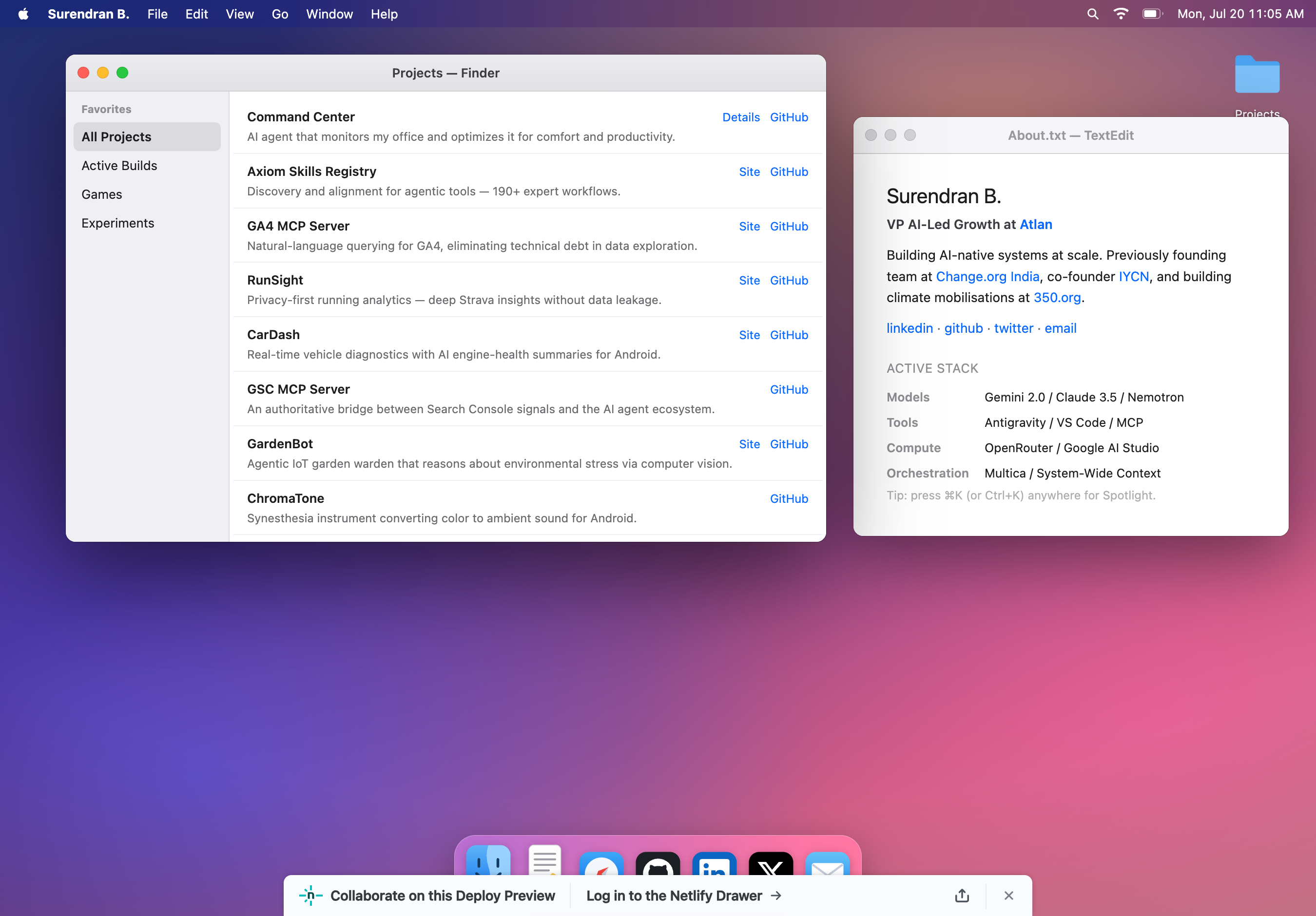Click the ChromaTone project title
The height and width of the screenshot is (916, 1316).
click(285, 498)
